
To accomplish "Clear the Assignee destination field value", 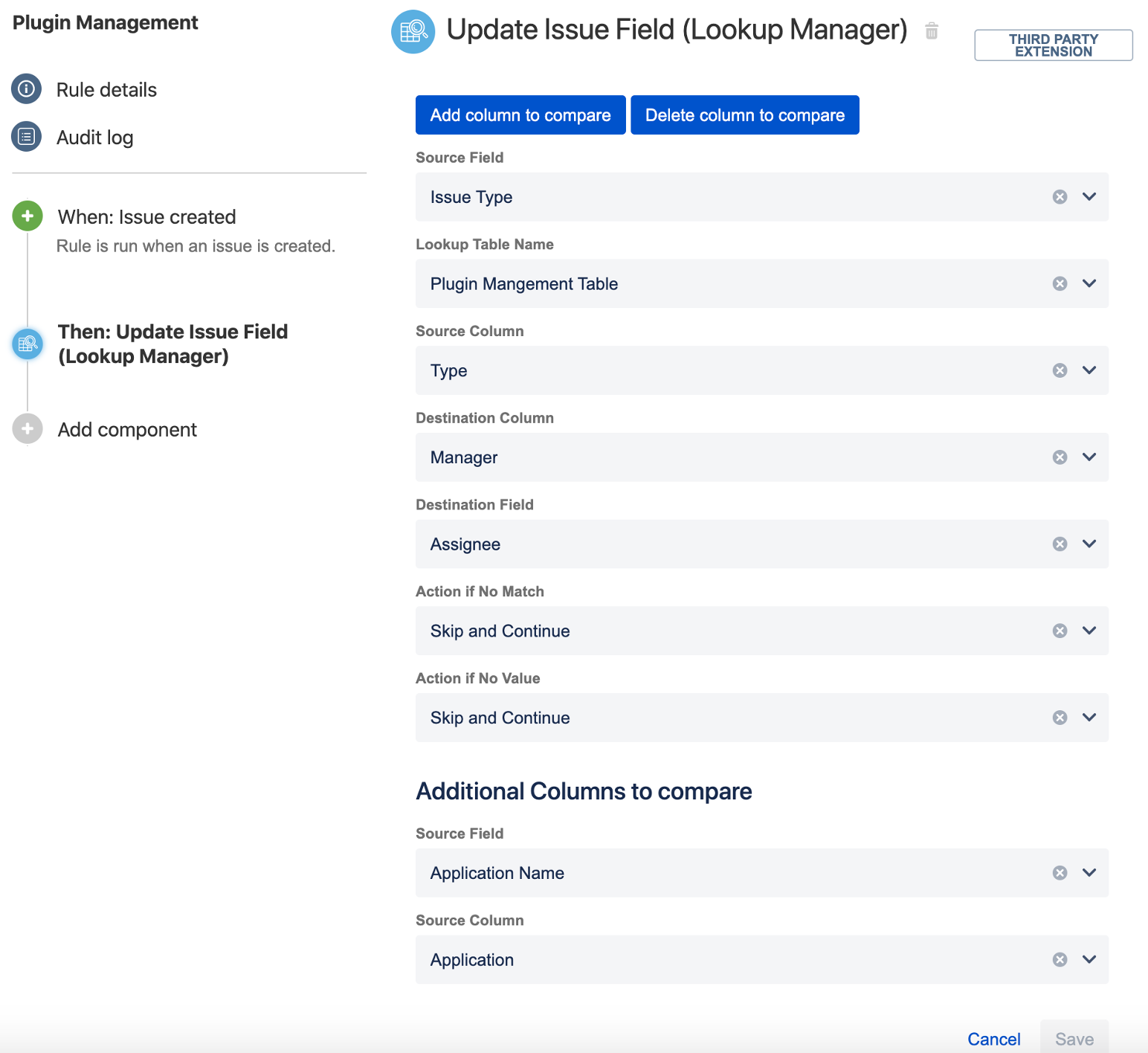I will pos(1060,544).
